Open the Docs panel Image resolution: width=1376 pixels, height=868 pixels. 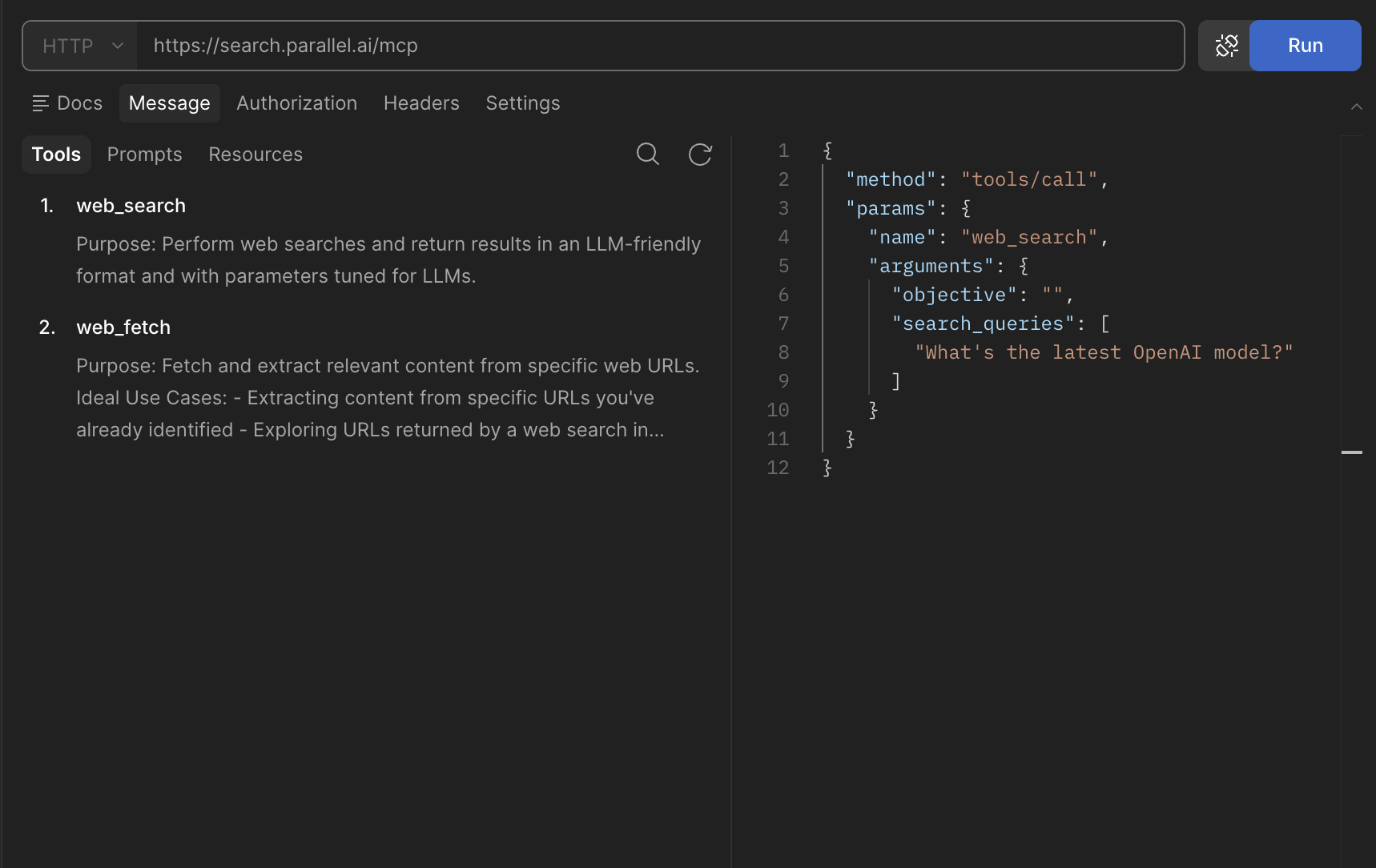68,103
